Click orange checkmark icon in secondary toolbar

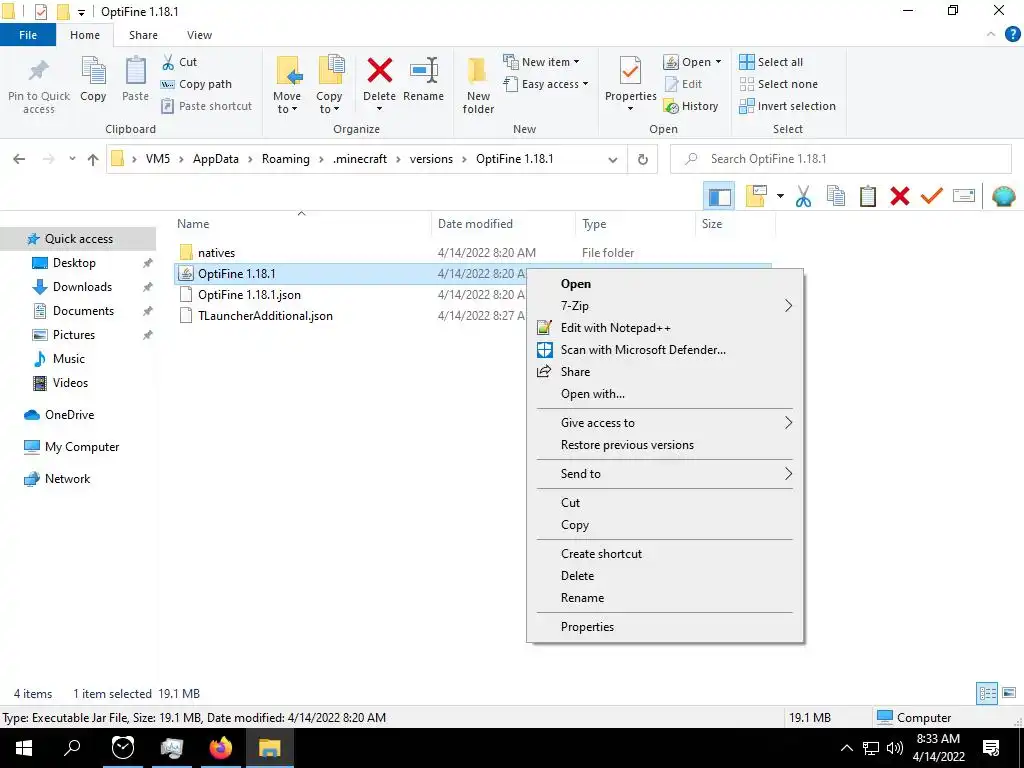[931, 196]
